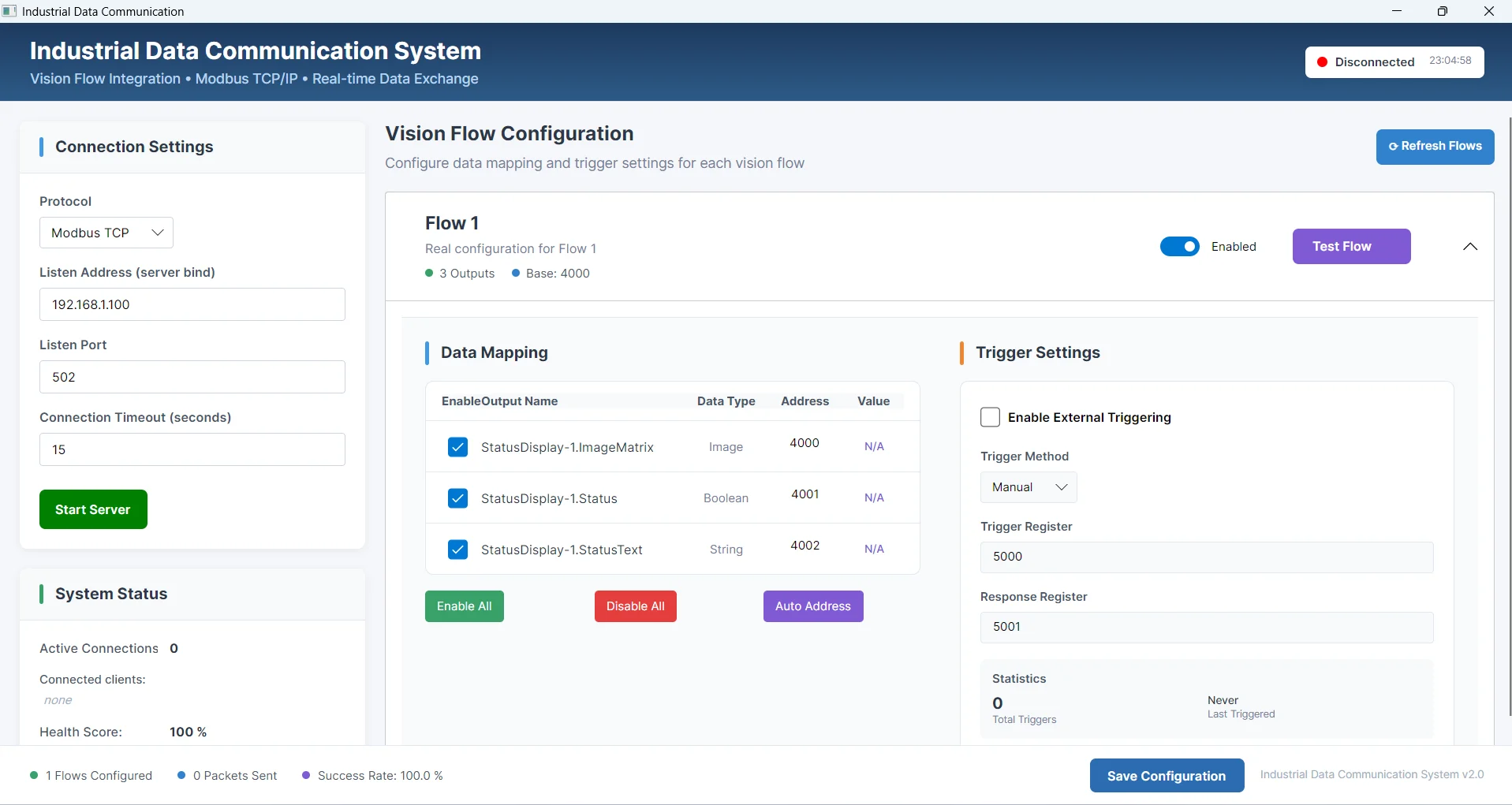The width and height of the screenshot is (1512, 805).
Task: Click the 'Never' Last Triggered value
Action: pyautogui.click(x=1223, y=700)
